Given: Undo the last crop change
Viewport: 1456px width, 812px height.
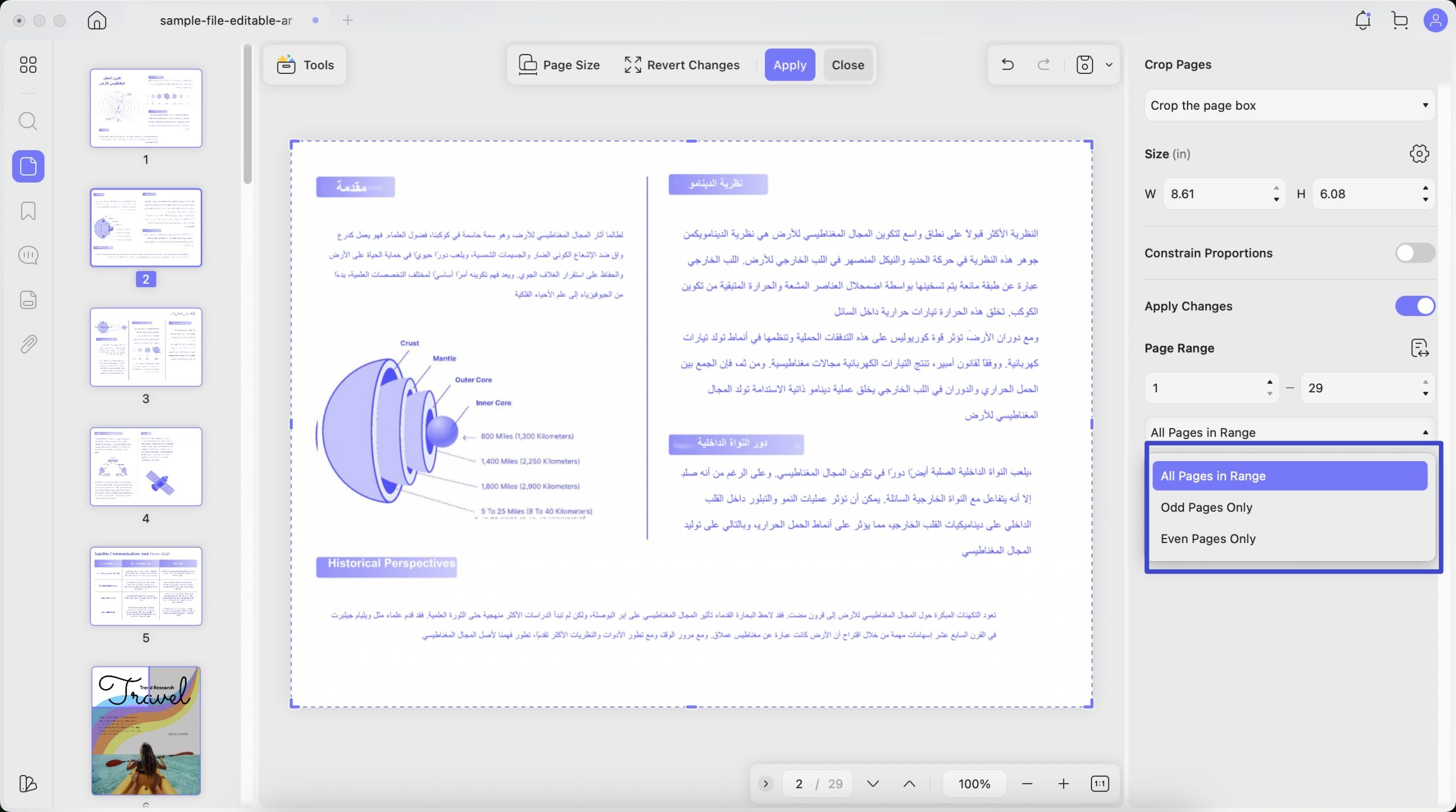Looking at the screenshot, I should pyautogui.click(x=1007, y=65).
